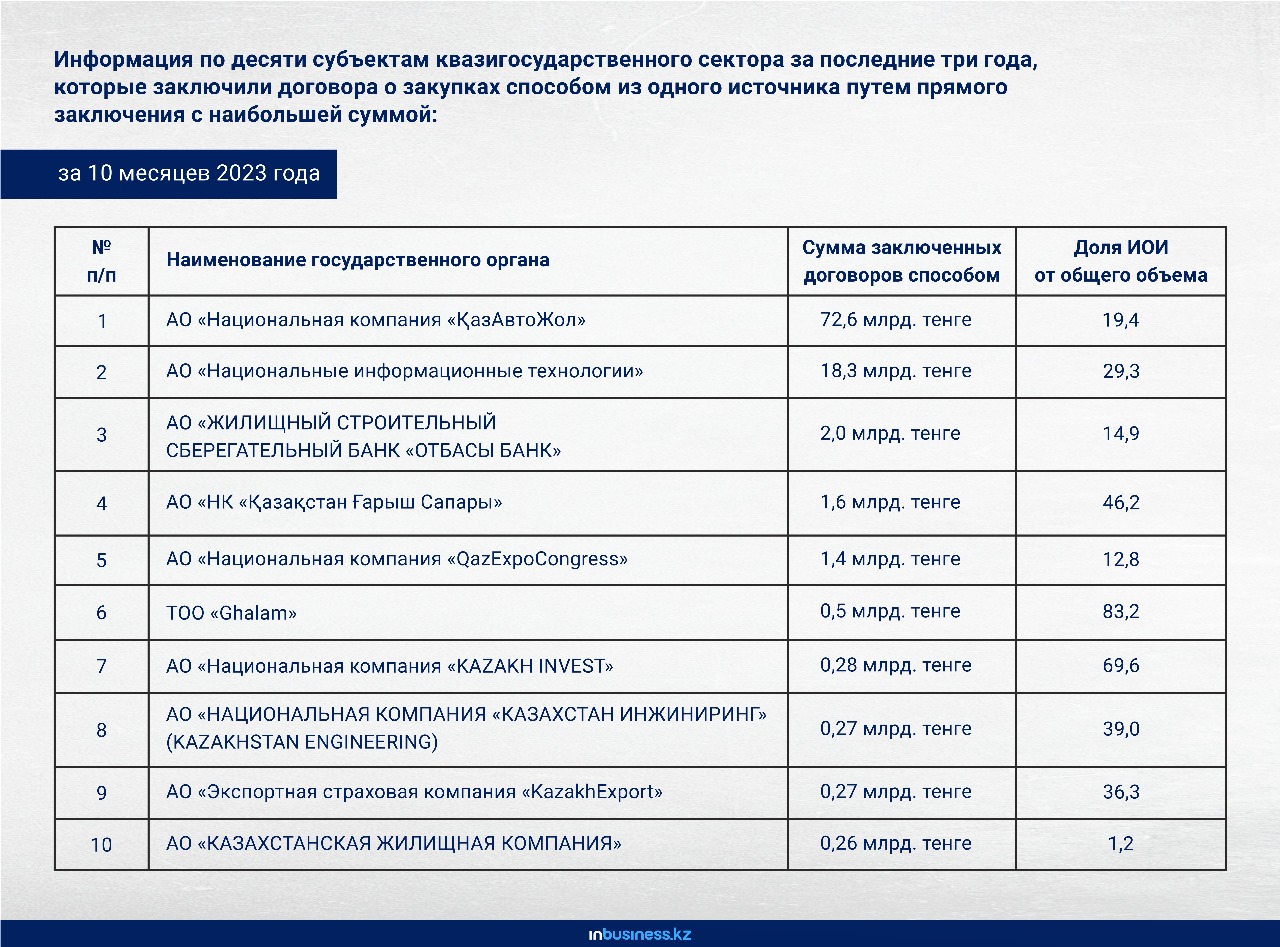Viewport: 1280px width, 947px height.
Task: Select the share value '12,8'
Action: [x=1121, y=560]
